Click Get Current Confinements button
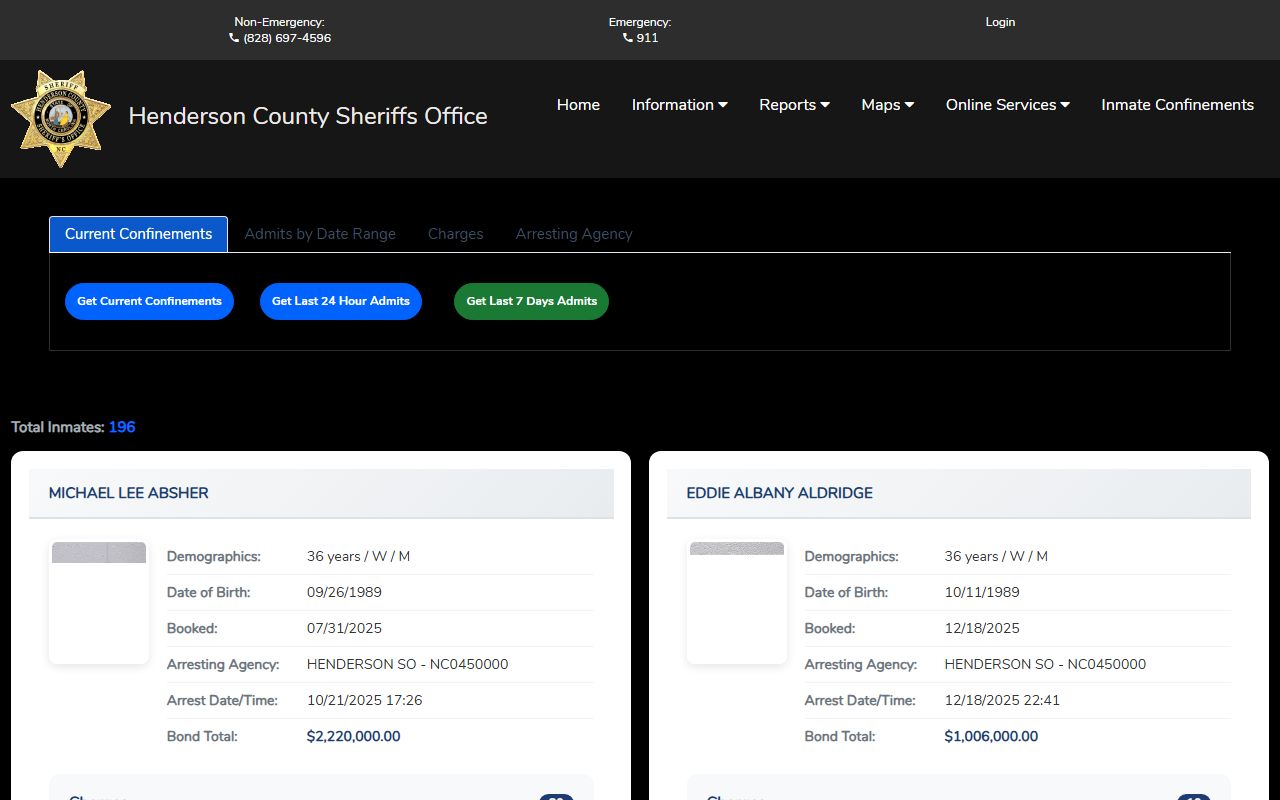This screenshot has height=800, width=1280. click(149, 301)
